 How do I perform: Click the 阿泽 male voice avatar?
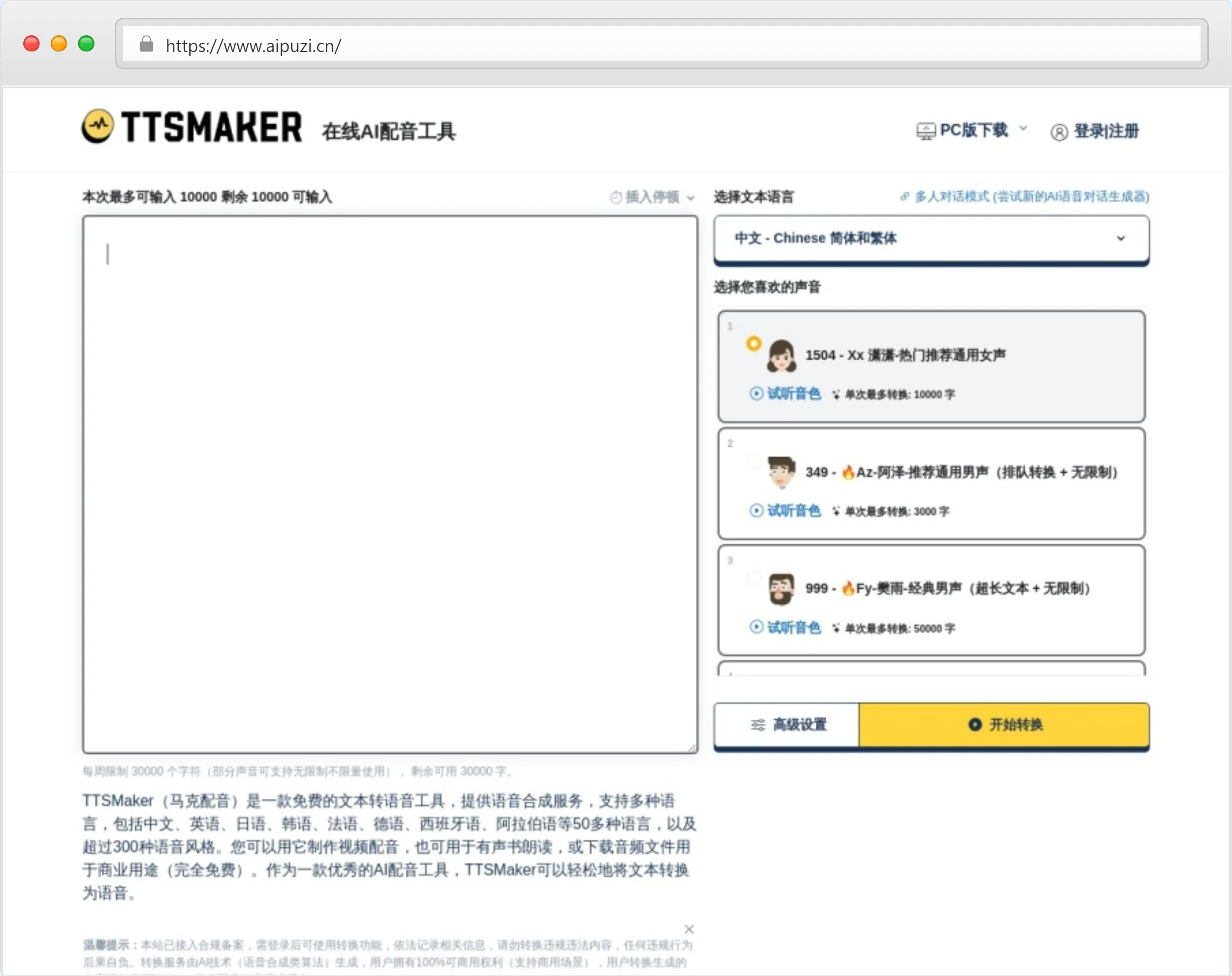[x=781, y=472]
